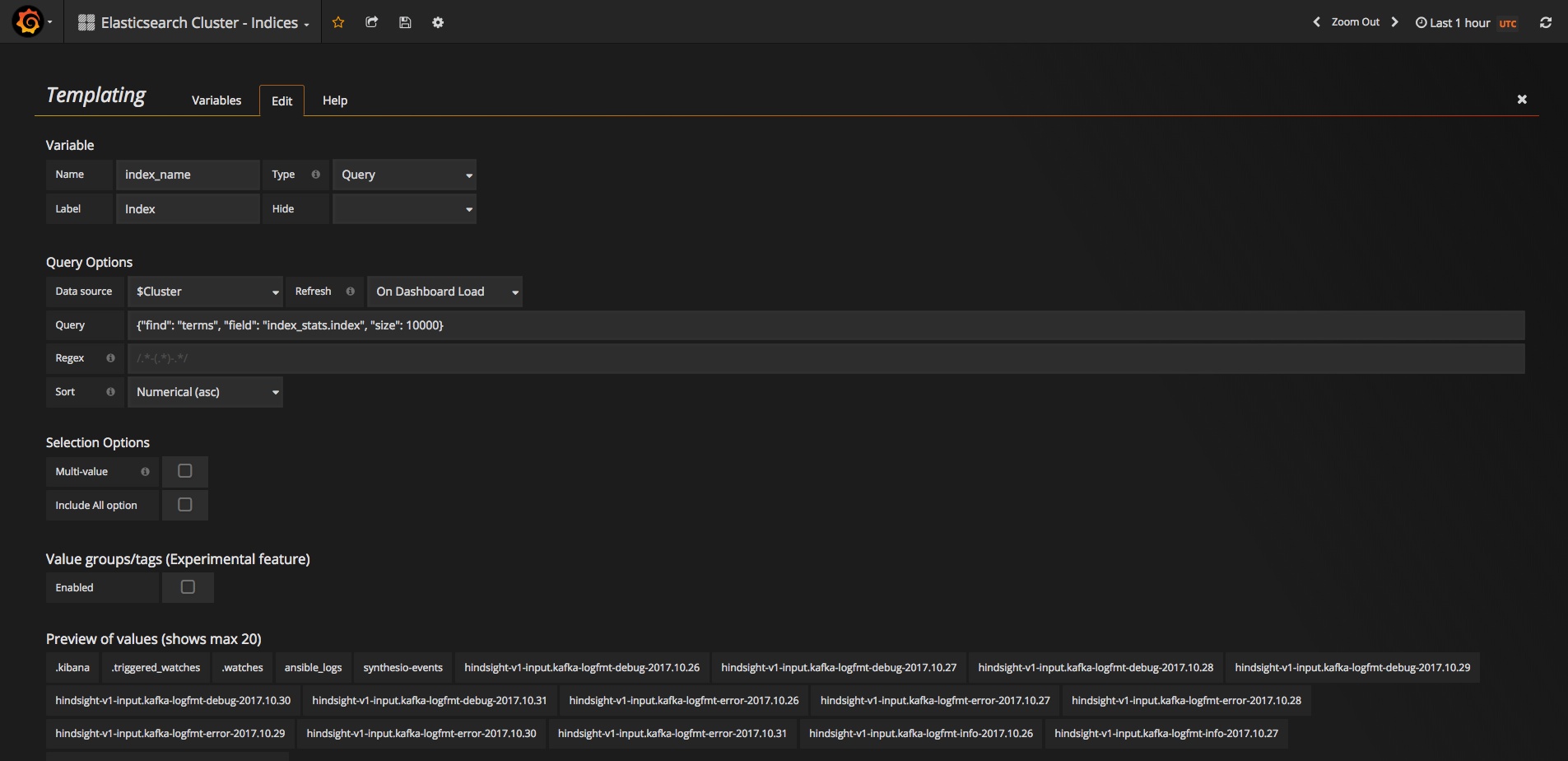Open the Last 1 hour time picker
Viewport: 1568px width, 761px height.
point(1466,23)
